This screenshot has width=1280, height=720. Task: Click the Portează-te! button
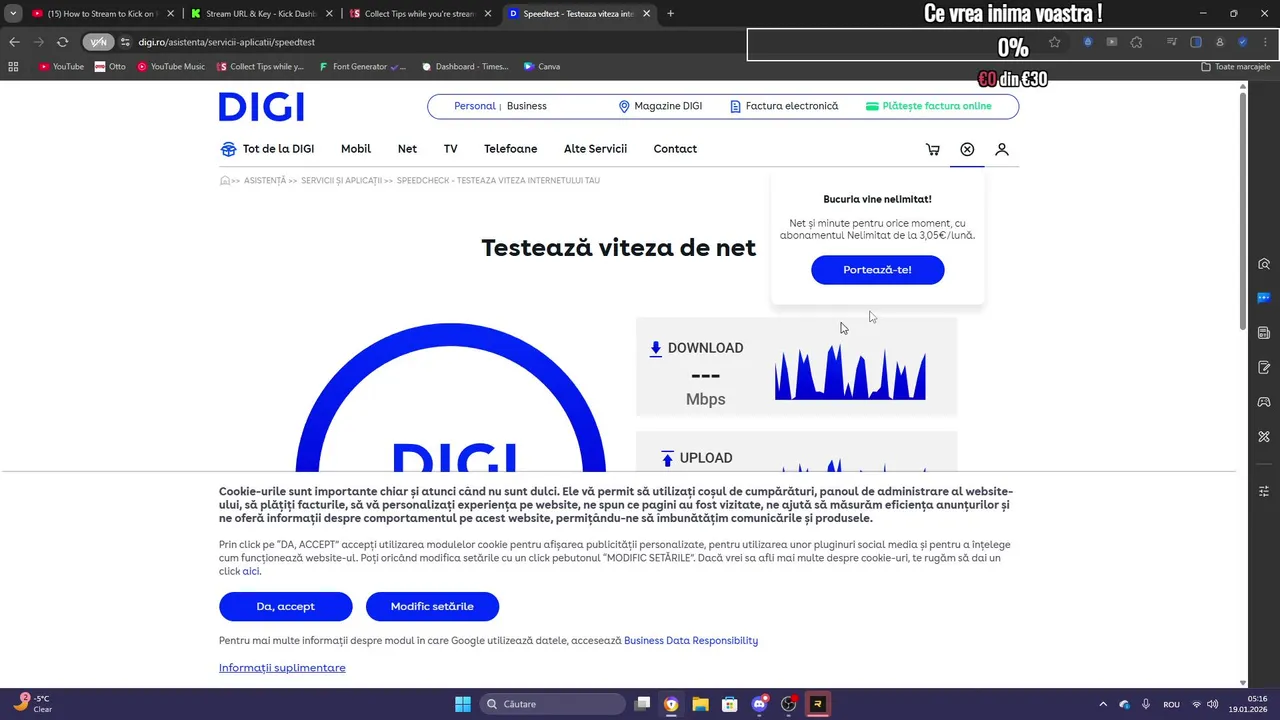click(877, 270)
